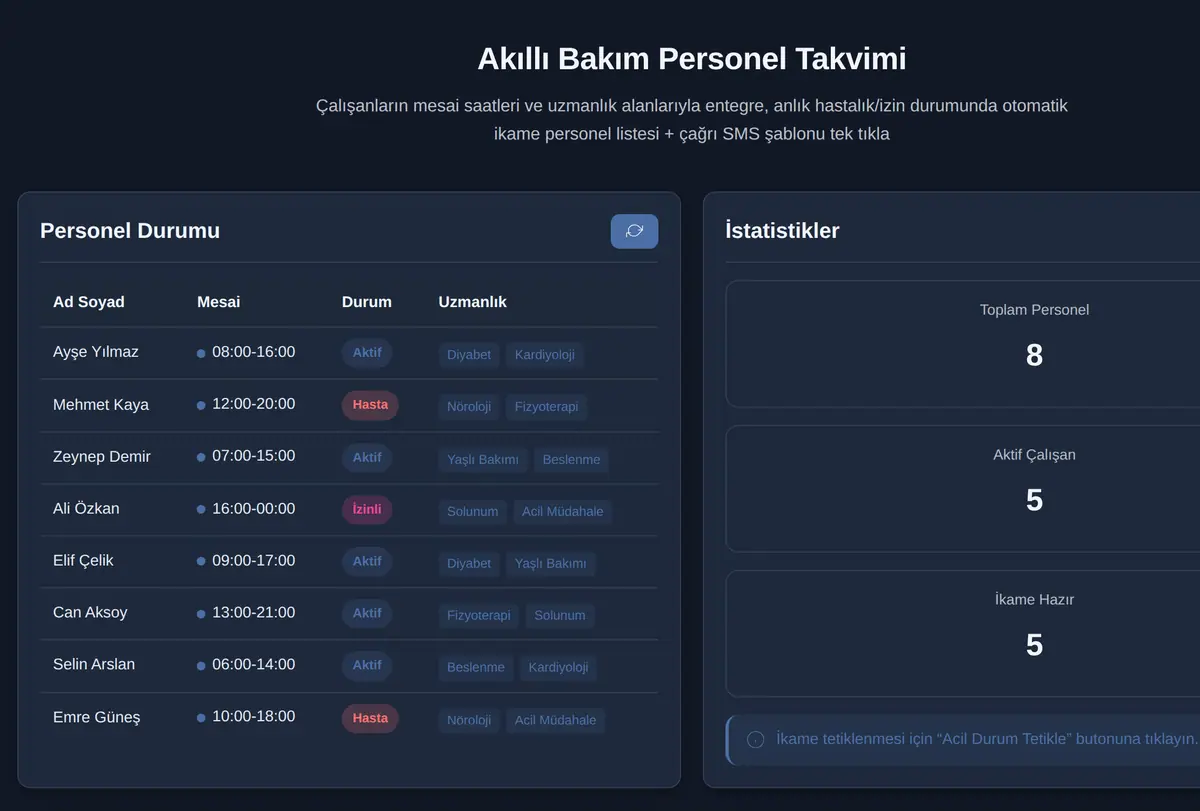Click Elif Çelik's Diyabet tag
This screenshot has height=811, width=1200.
469,564
